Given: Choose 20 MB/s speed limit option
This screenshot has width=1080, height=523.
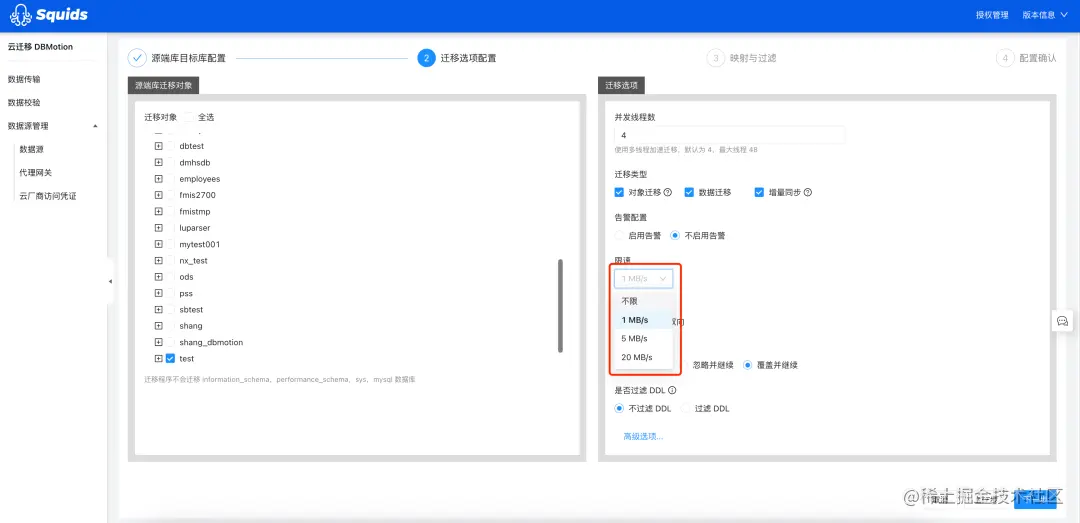Looking at the screenshot, I should pyautogui.click(x=643, y=357).
